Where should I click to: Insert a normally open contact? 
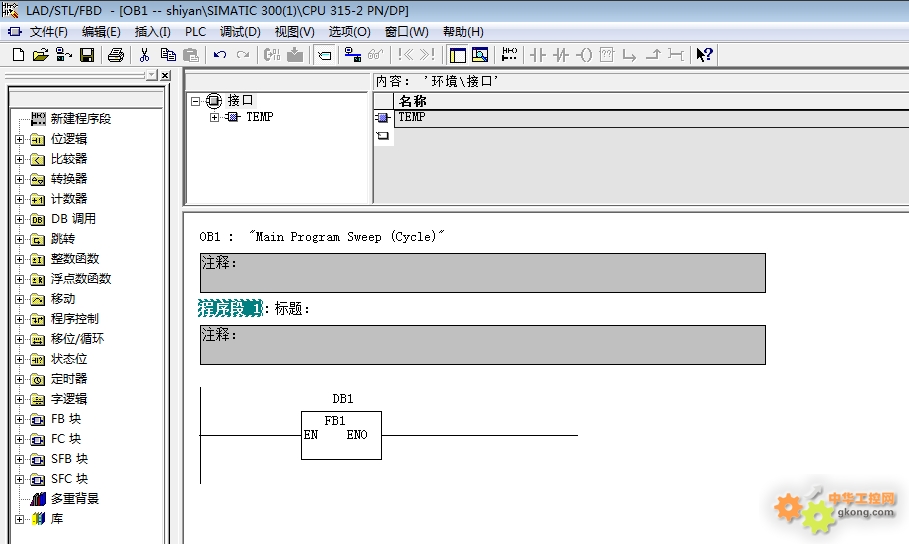(538, 55)
